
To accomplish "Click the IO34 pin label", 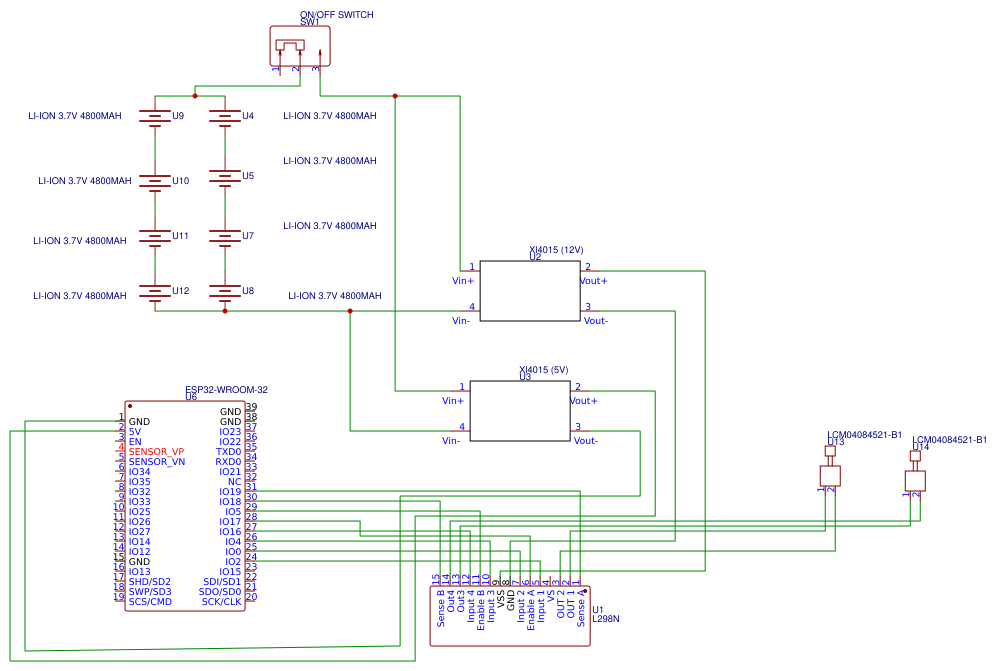I will coord(139,472).
